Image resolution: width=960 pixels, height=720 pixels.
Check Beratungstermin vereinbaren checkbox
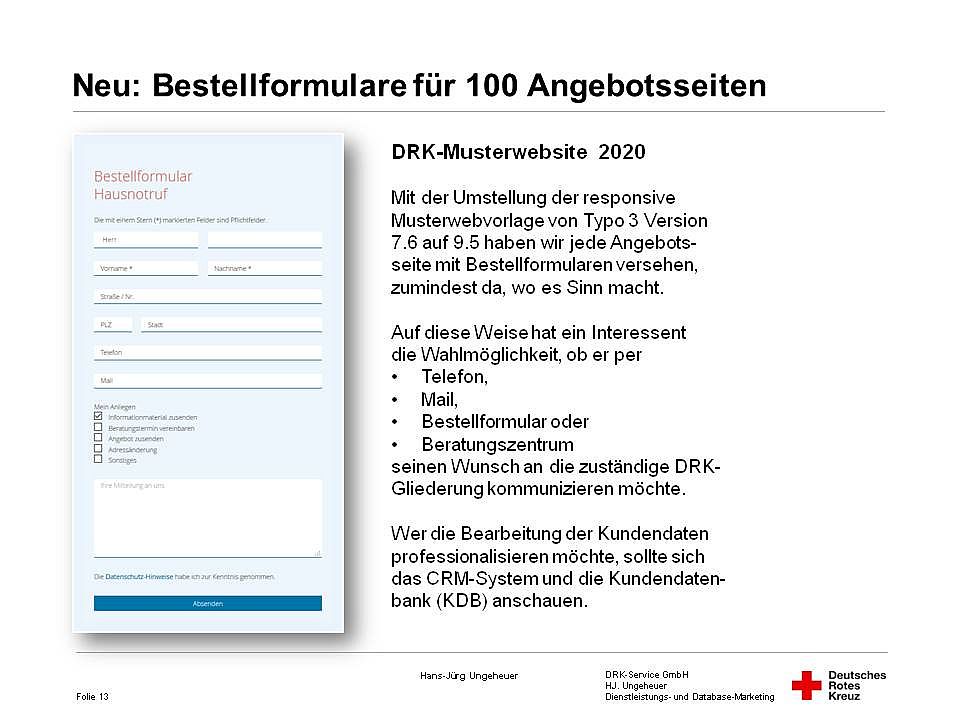(x=98, y=427)
